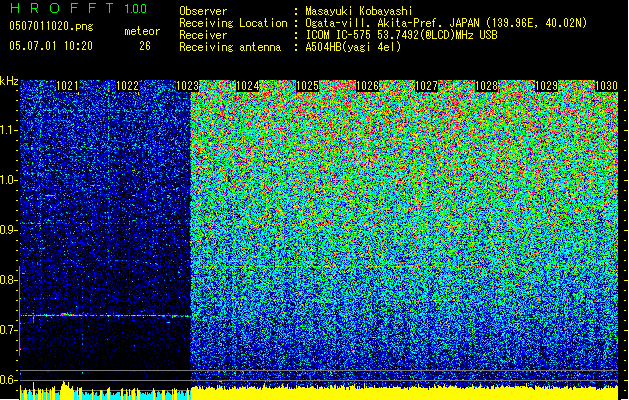Click the 0.9 frequency axis label
This screenshot has width=629, height=400.
tap(9, 231)
